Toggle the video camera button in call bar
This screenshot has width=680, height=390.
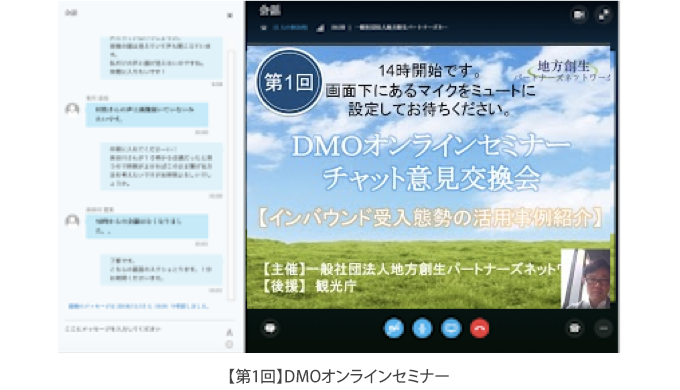click(394, 328)
